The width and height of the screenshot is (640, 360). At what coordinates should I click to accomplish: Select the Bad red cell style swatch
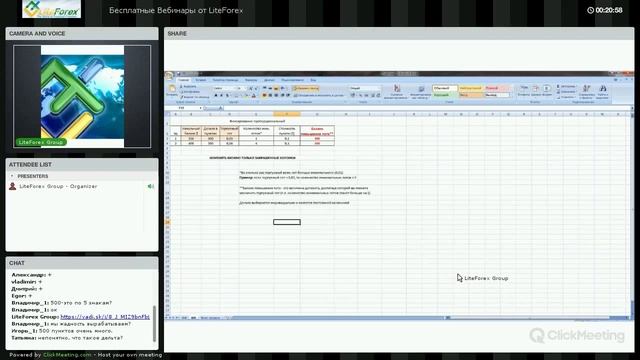[x=497, y=88]
